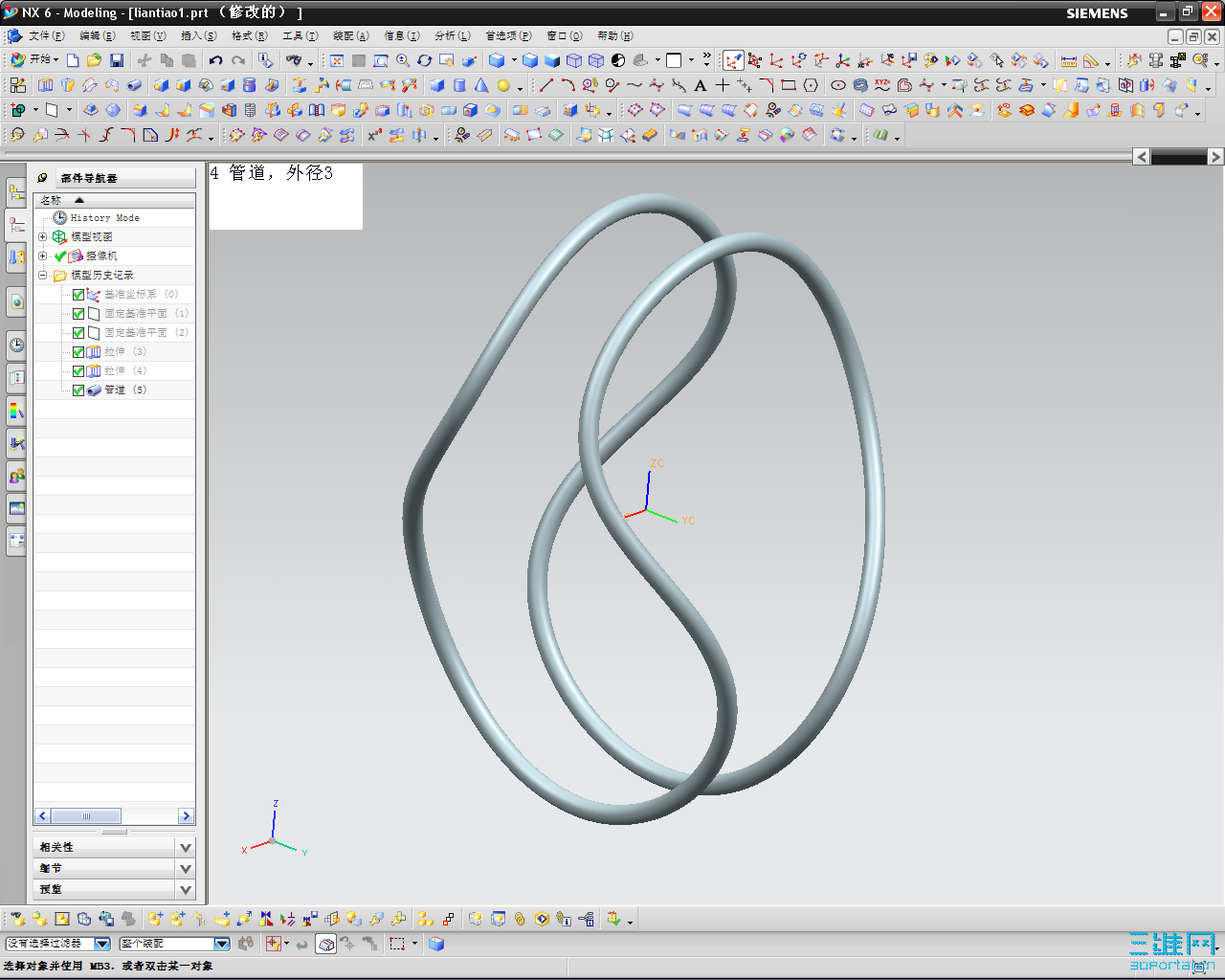
Task: Choose the Sphere primitive icon
Action: (x=503, y=85)
